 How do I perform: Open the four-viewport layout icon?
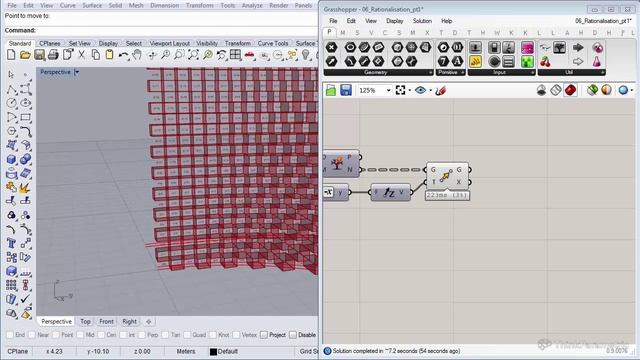pyautogui.click(x=236, y=55)
